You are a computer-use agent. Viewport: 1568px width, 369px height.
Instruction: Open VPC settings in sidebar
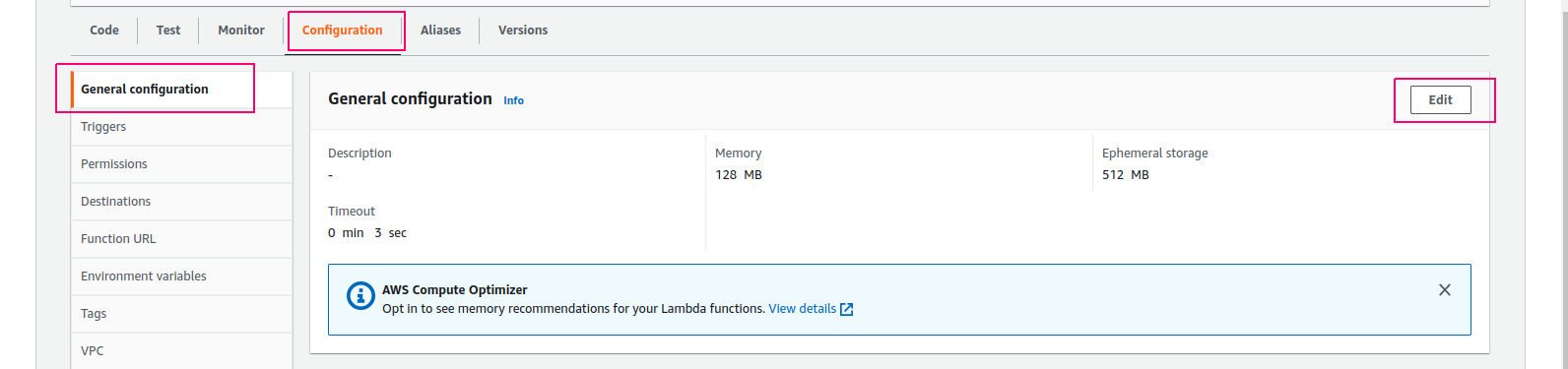pyautogui.click(x=181, y=351)
